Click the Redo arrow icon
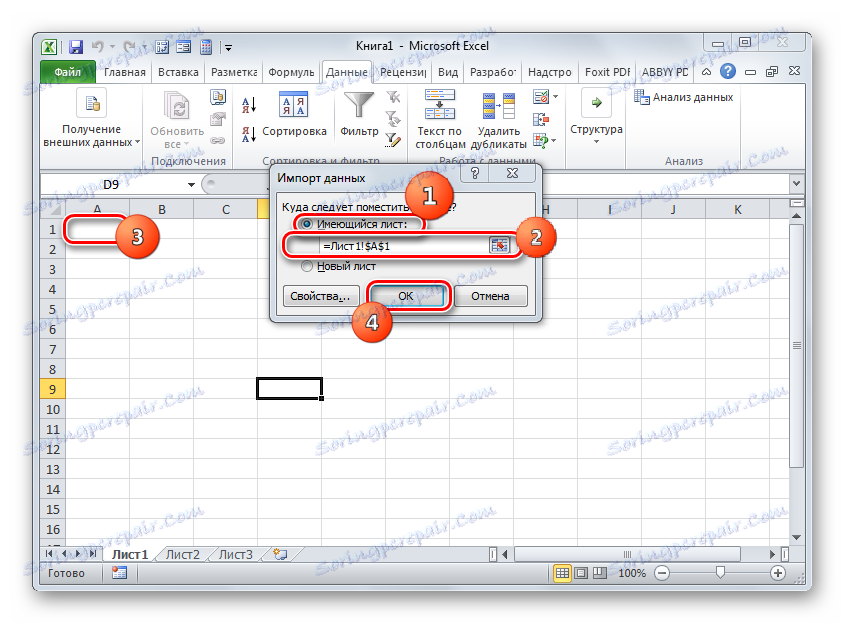This screenshot has height=624, width=845. point(129,47)
